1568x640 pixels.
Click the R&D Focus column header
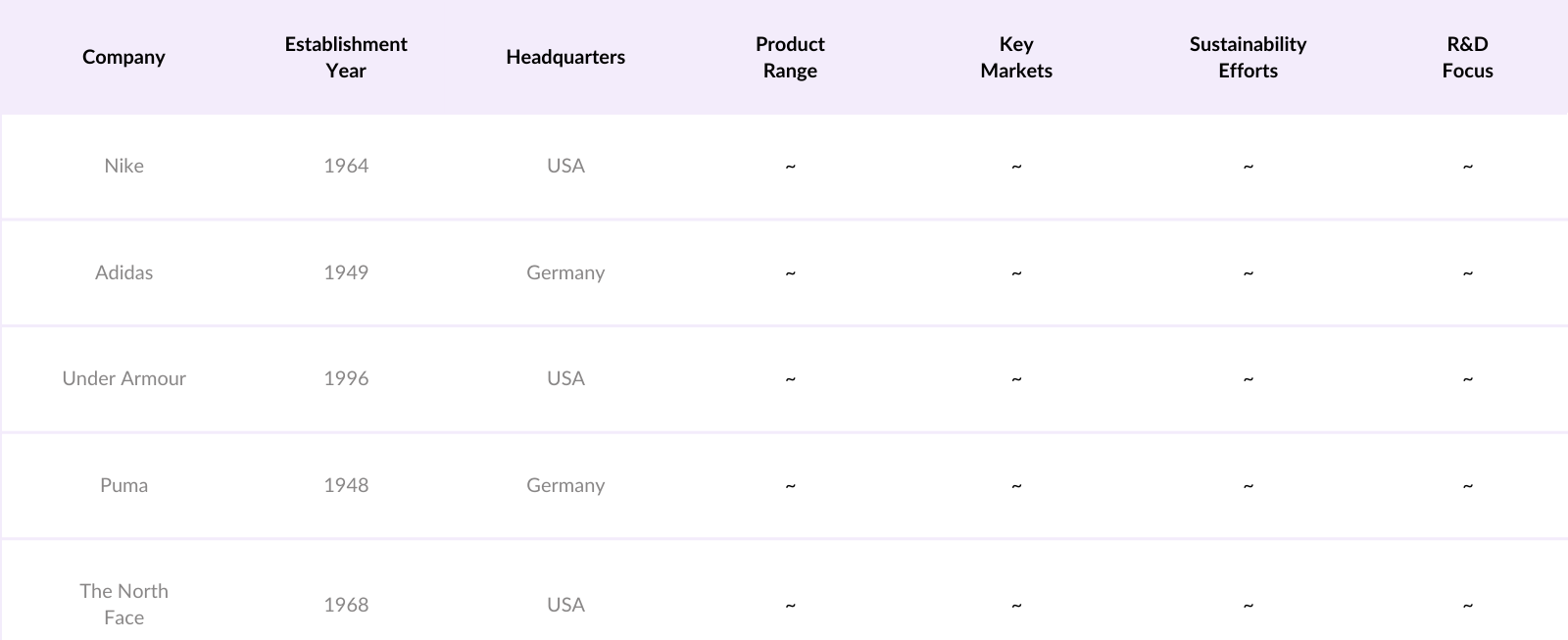tap(1467, 57)
